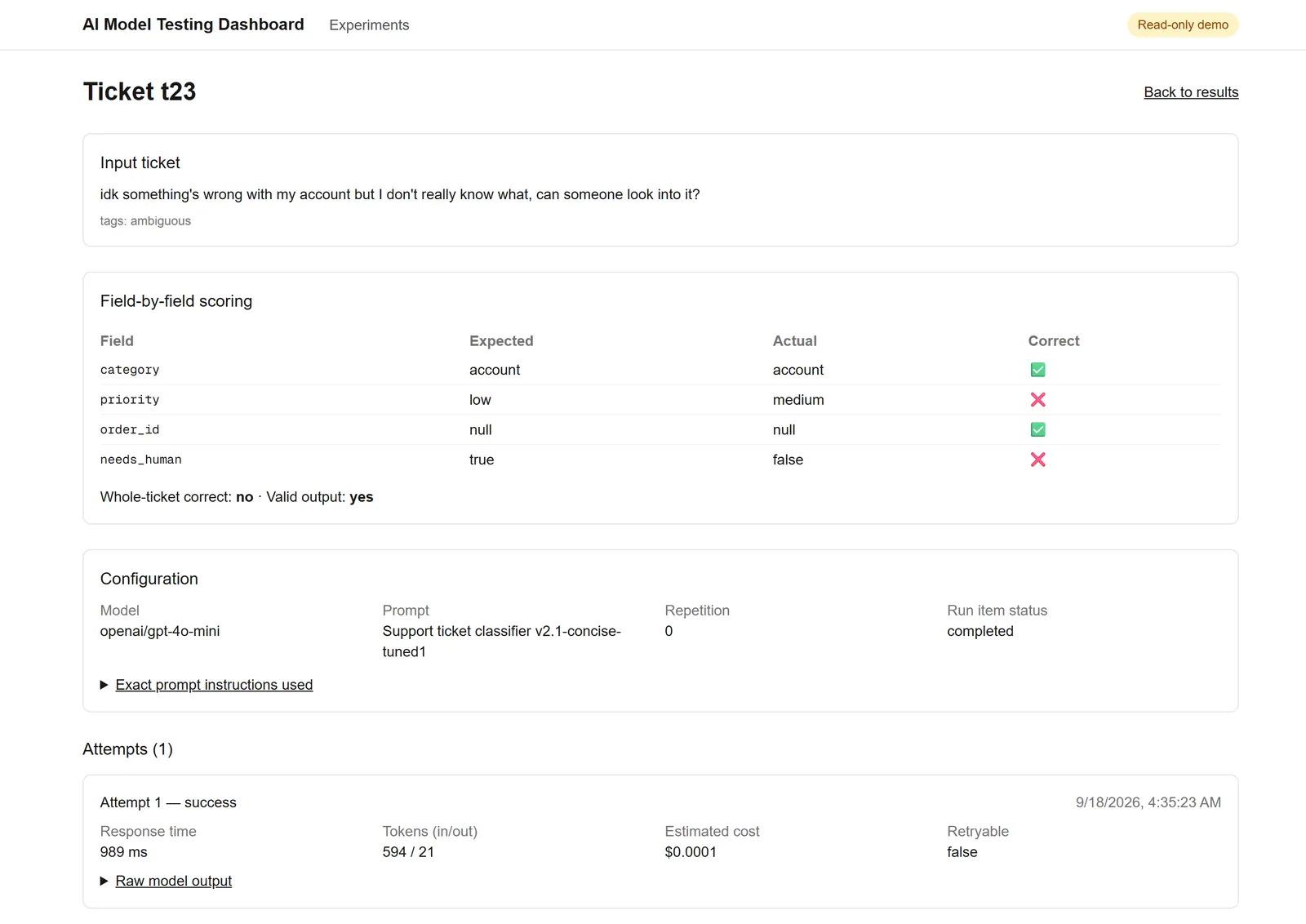
Task: Click the red cross in needs_human row
Action: coord(1037,460)
